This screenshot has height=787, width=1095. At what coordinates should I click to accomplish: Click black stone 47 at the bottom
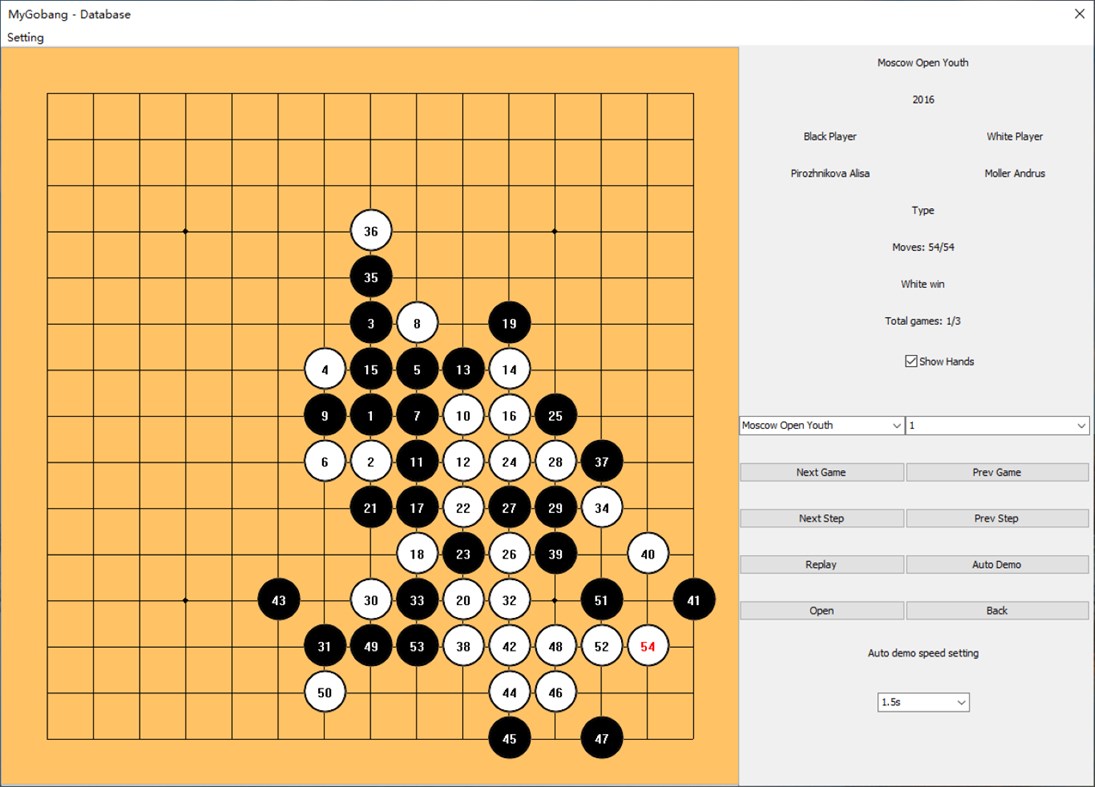(602, 738)
